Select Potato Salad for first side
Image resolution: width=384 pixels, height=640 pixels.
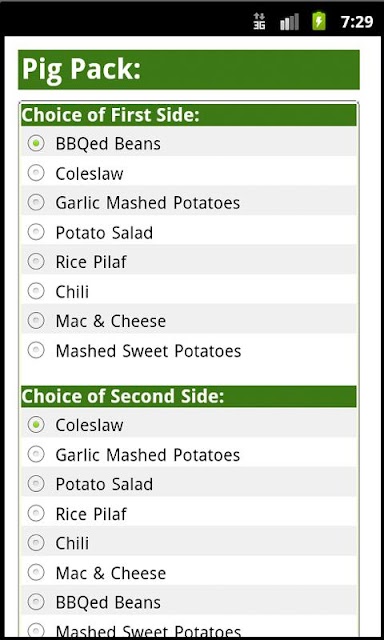pyautogui.click(x=189, y=233)
